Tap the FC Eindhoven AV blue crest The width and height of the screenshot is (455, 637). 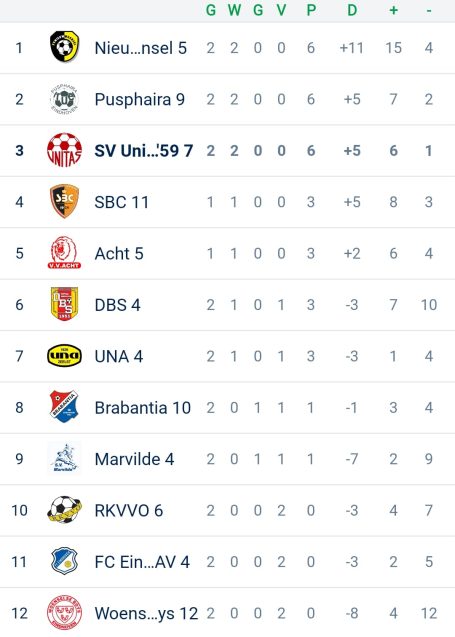(x=64, y=561)
